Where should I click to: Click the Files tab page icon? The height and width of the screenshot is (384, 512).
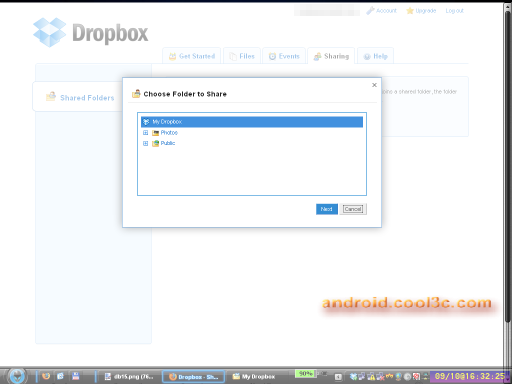[x=233, y=56]
